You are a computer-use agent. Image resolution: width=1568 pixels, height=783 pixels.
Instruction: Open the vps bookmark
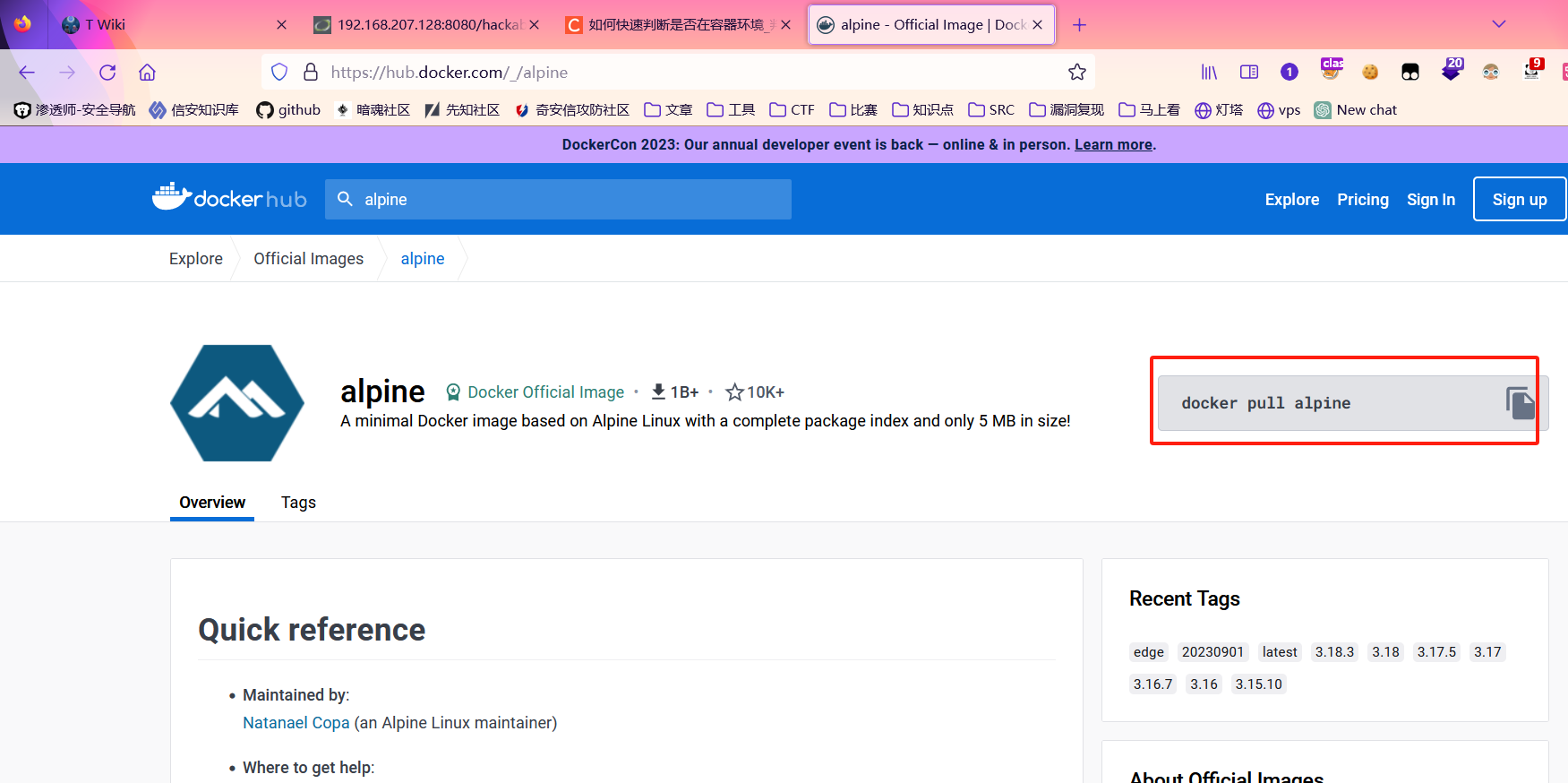[1279, 110]
